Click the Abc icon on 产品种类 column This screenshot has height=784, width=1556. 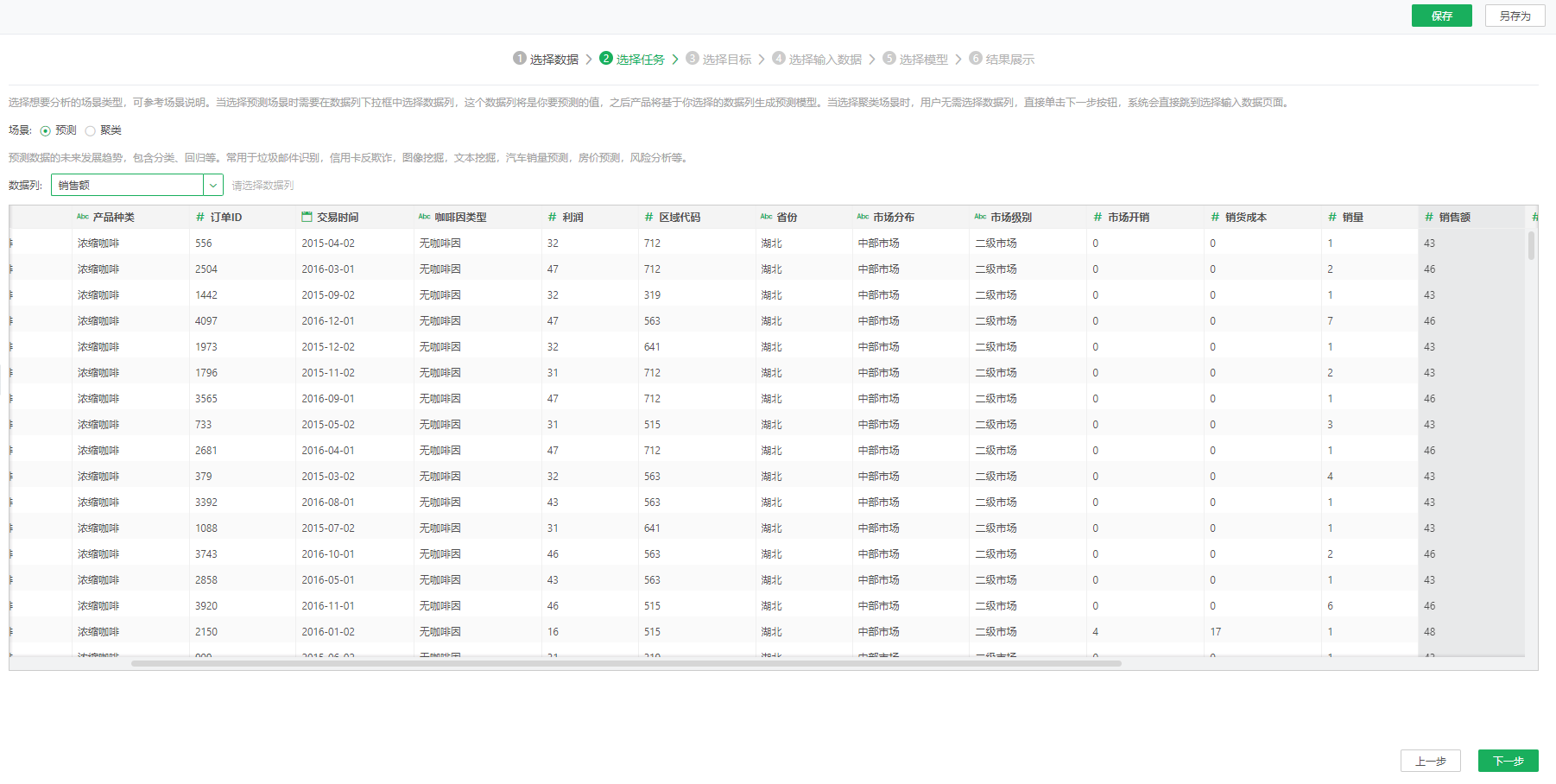click(81, 217)
